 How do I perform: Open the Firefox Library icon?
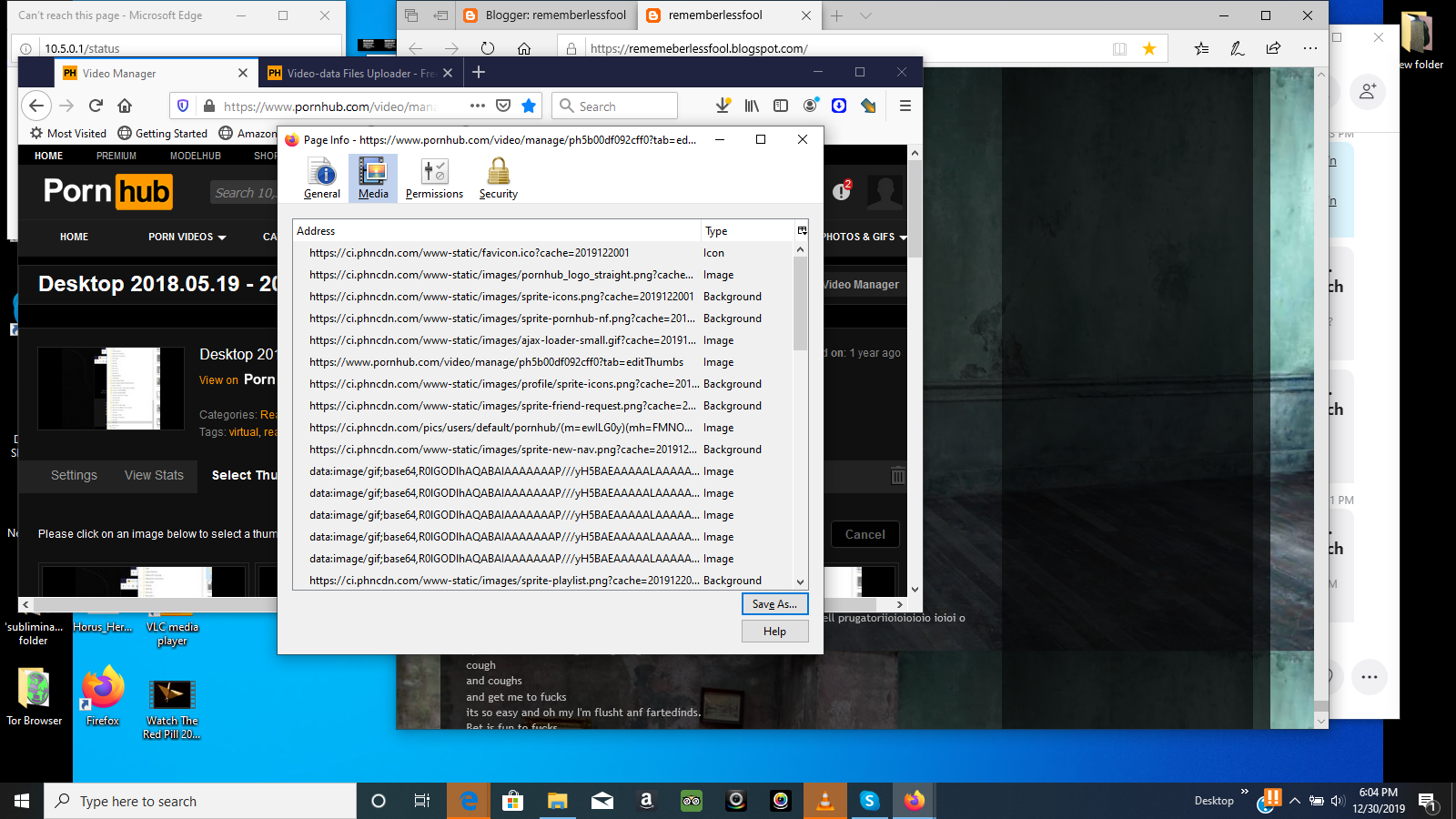pos(752,106)
